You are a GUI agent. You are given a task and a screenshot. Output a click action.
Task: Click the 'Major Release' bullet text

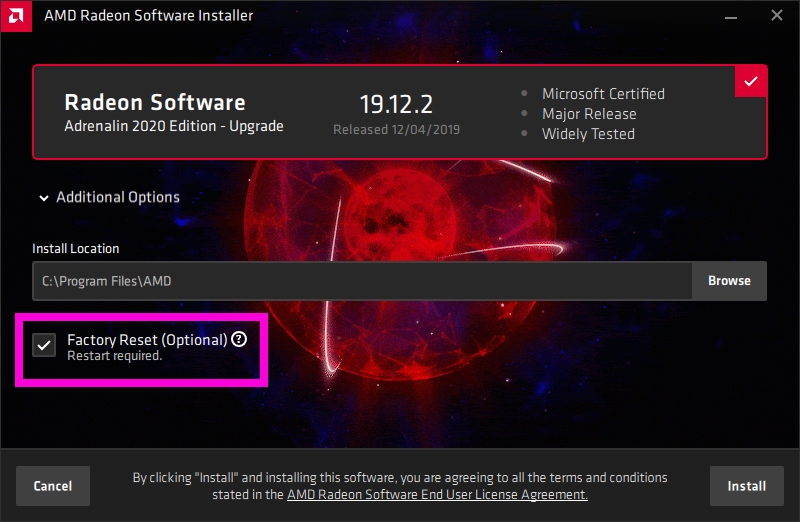pyautogui.click(x=589, y=114)
